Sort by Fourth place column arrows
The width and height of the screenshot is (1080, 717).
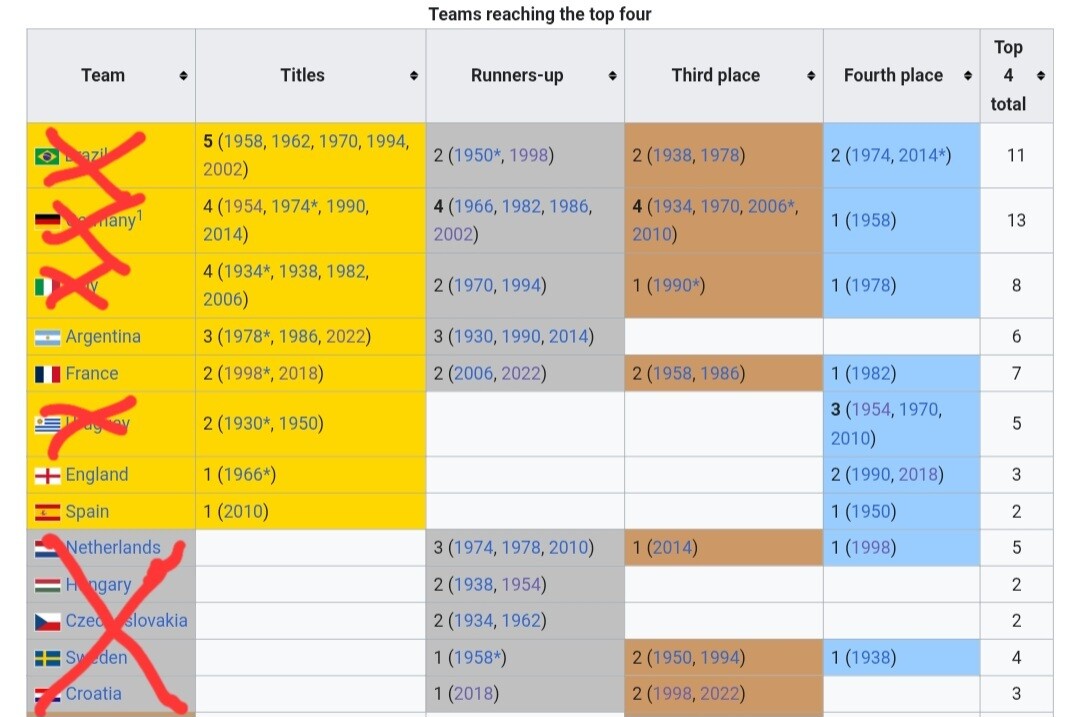tap(968, 76)
